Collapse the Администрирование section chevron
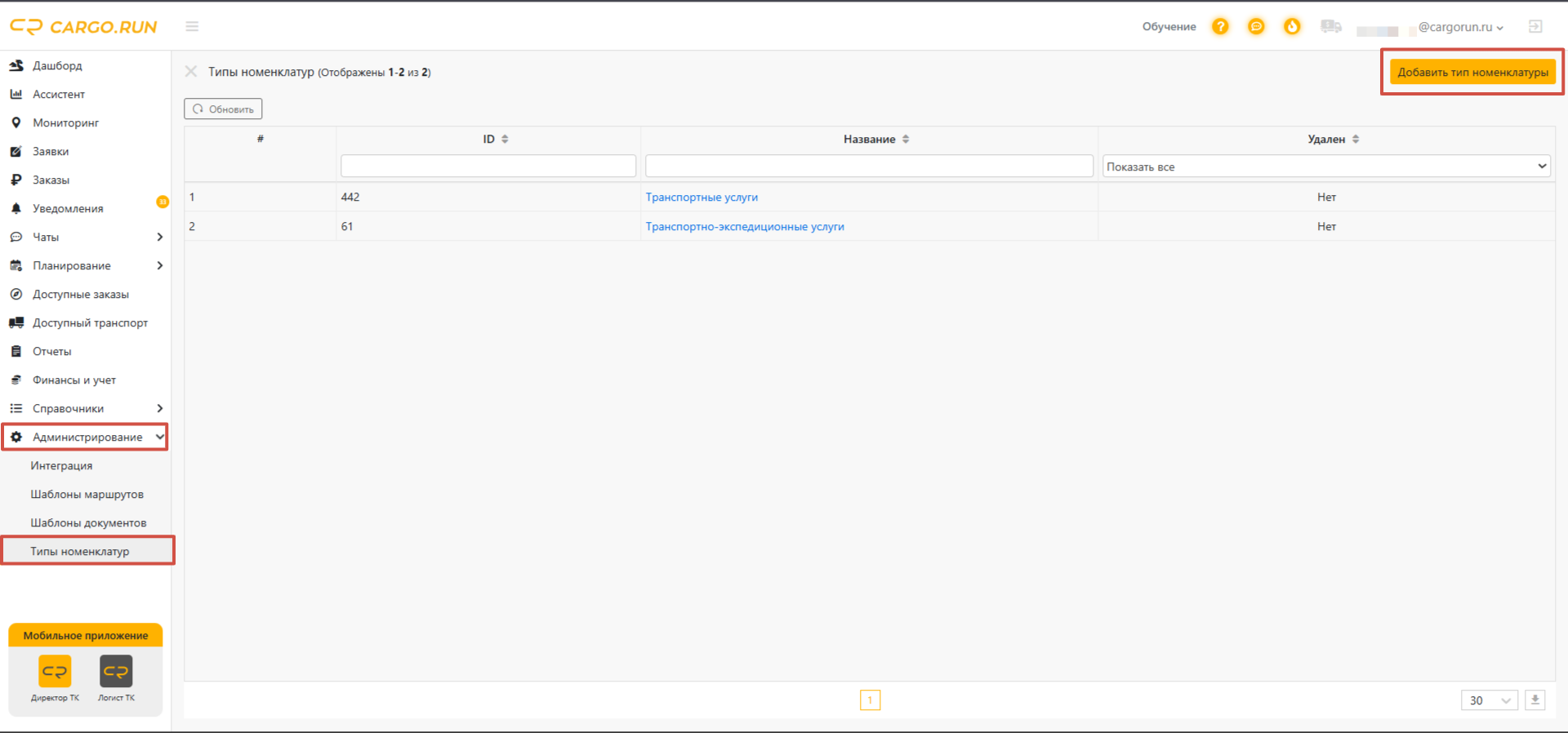The height and width of the screenshot is (733, 1568). (x=159, y=437)
